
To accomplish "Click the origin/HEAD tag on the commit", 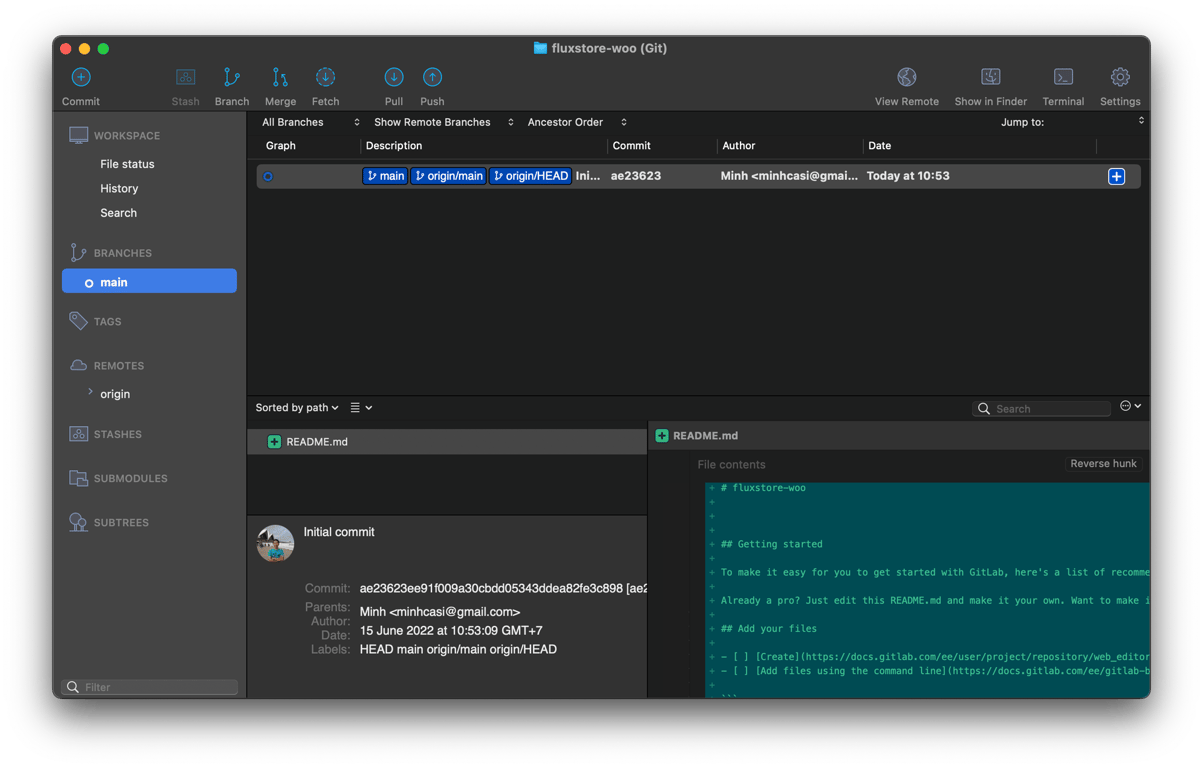I will 530,176.
